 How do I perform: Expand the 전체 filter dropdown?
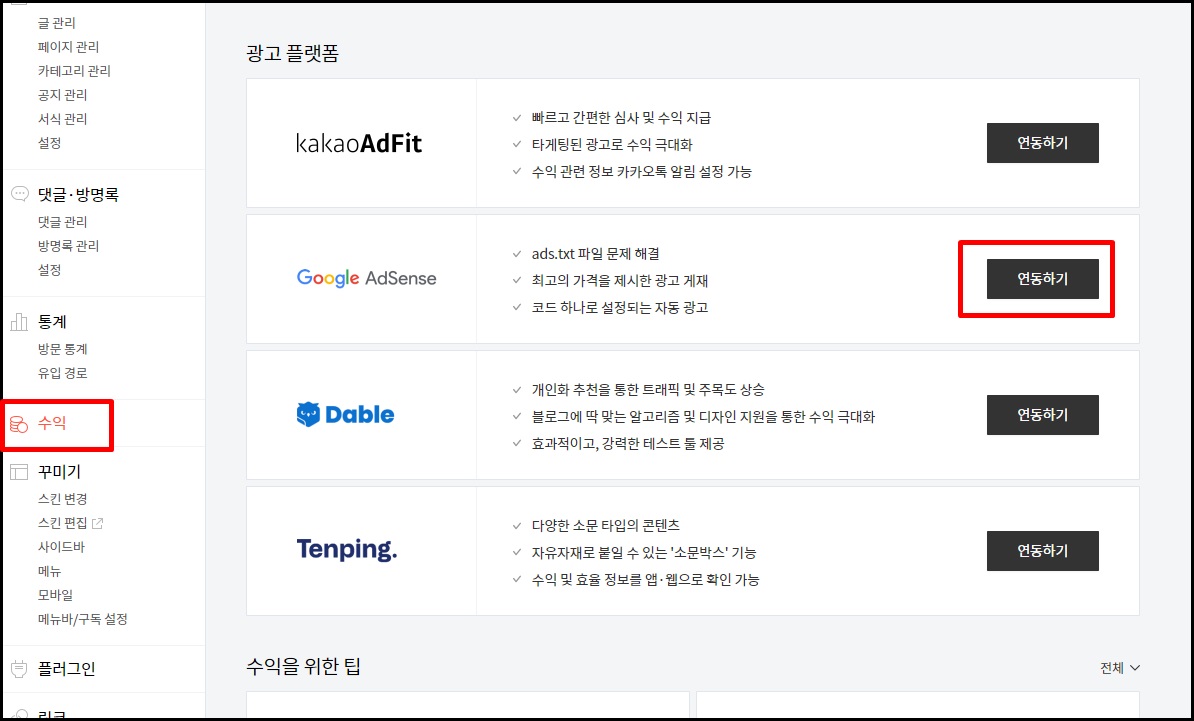(1120, 667)
